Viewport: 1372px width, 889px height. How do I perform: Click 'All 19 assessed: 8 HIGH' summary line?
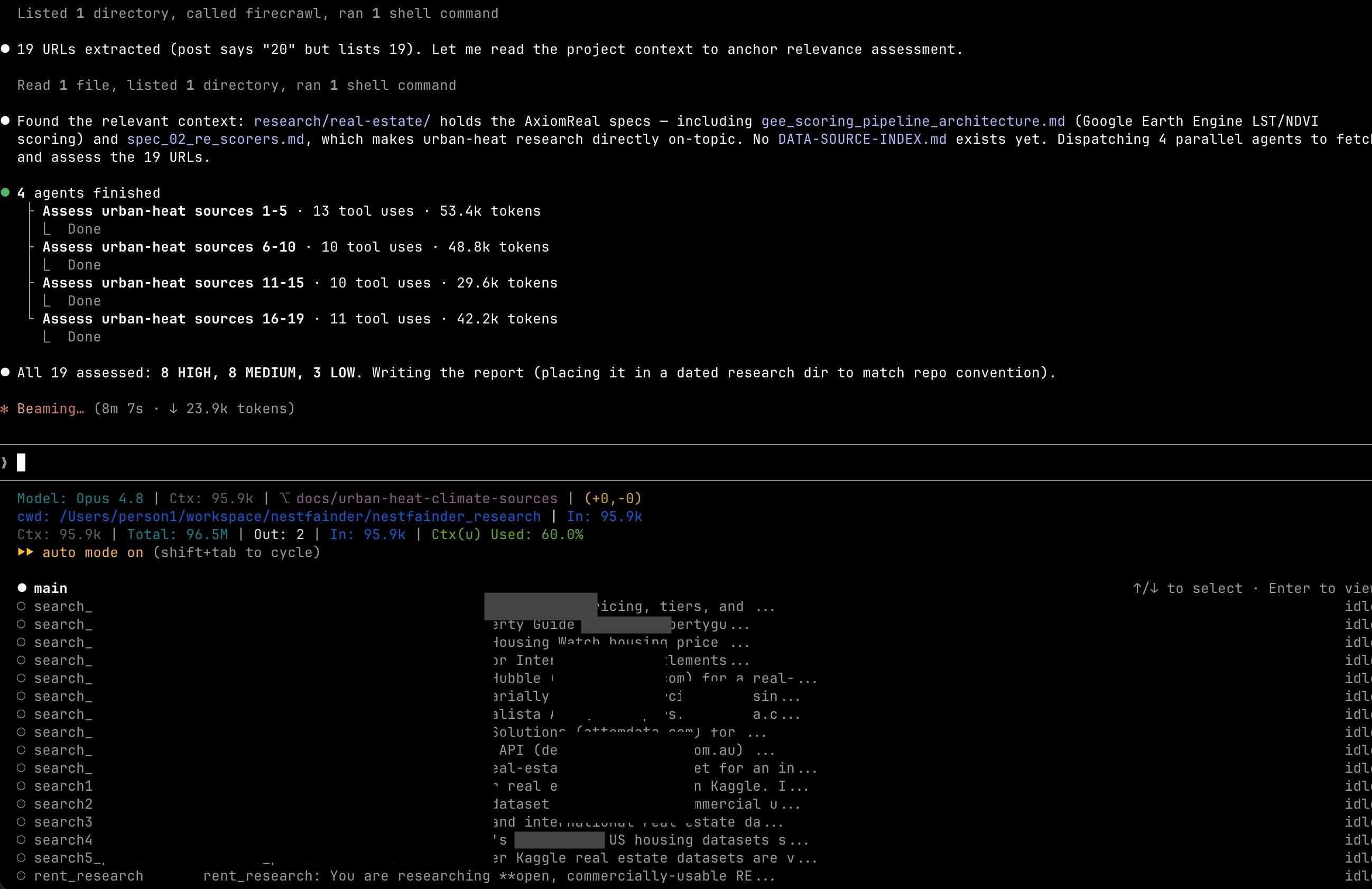click(536, 373)
